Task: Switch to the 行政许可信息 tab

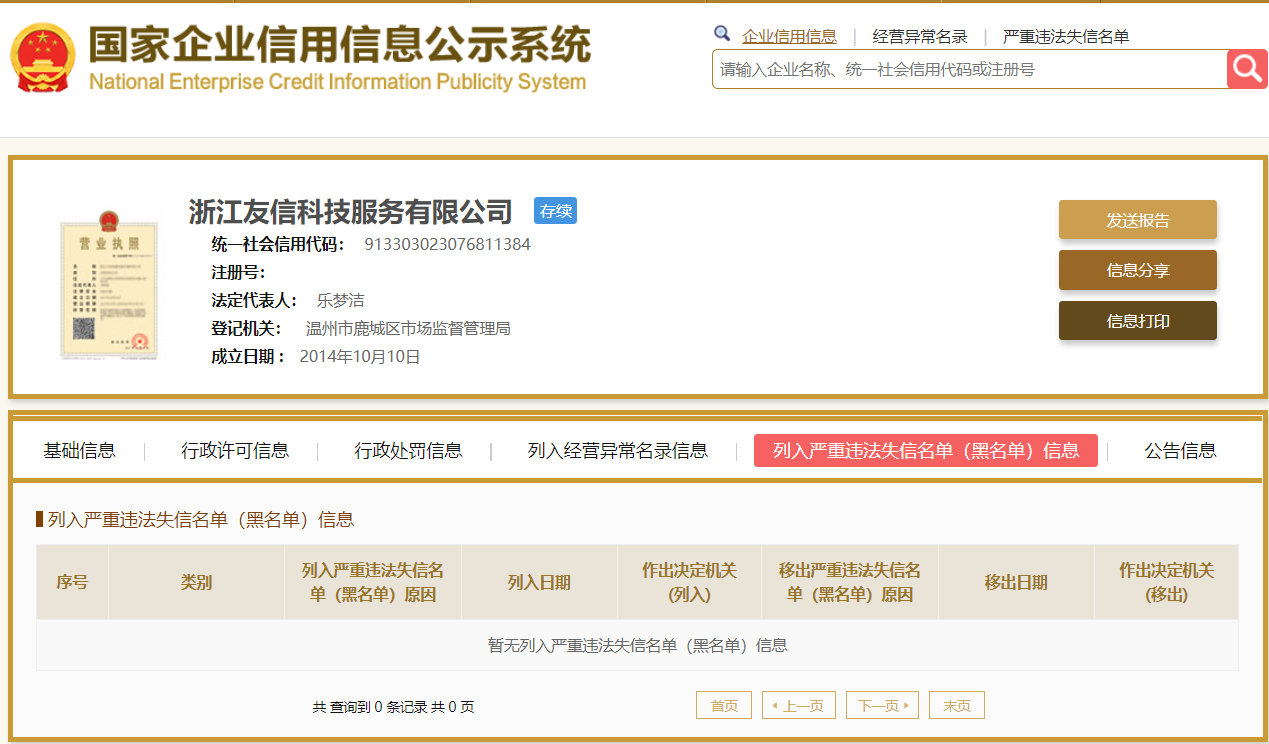Action: pyautogui.click(x=235, y=451)
